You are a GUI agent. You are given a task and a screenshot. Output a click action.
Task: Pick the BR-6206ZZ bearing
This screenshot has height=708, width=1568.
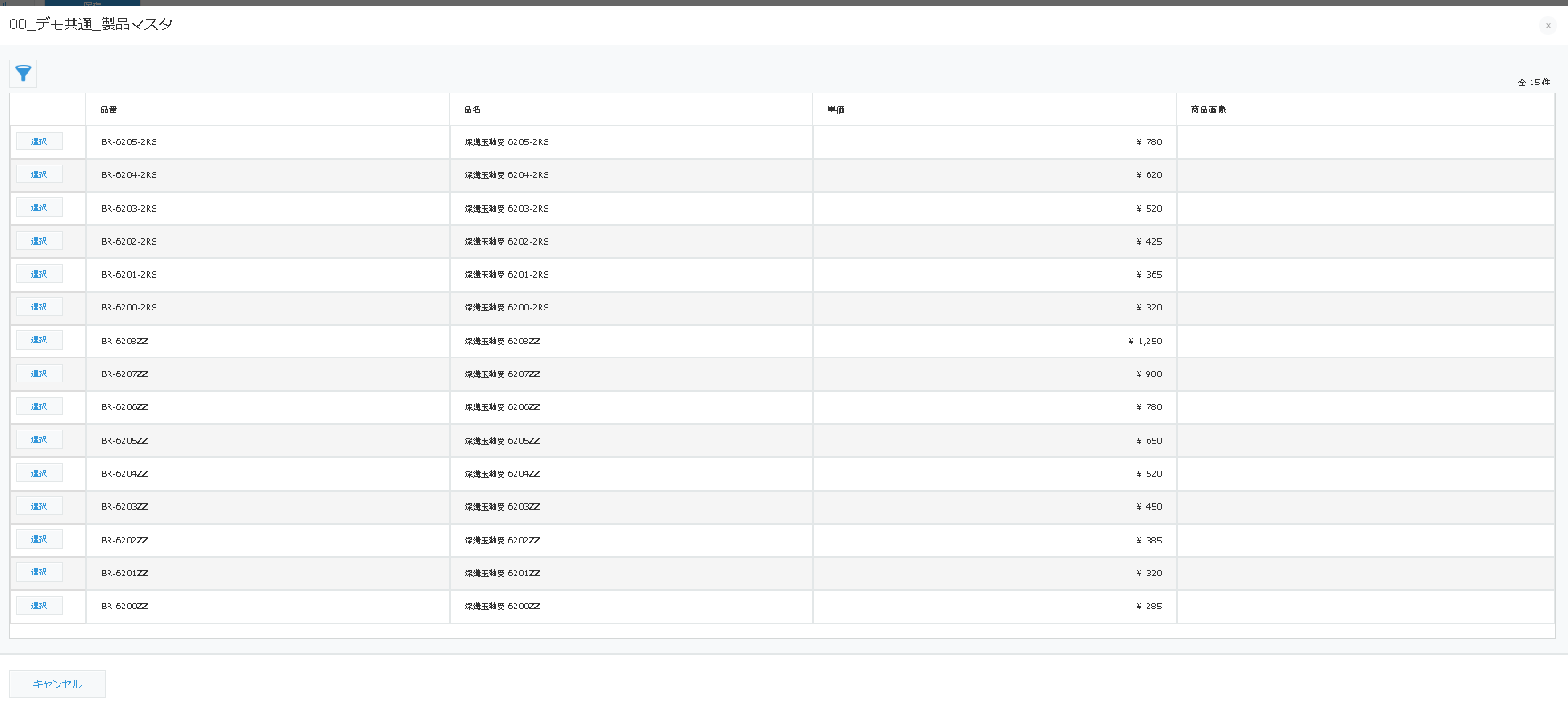click(39, 406)
